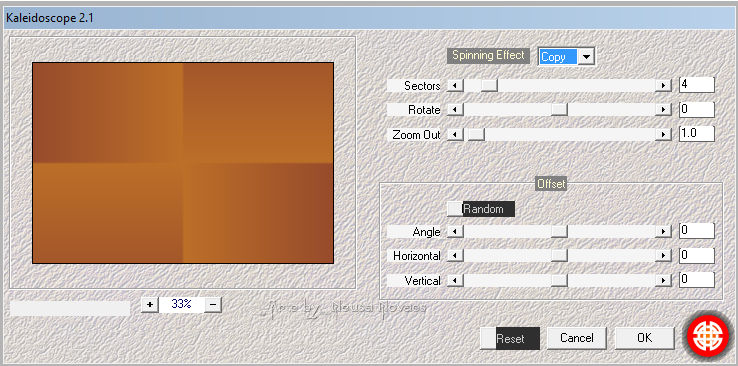Click the Zoom Out value field
The image size is (738, 366).
697,134
